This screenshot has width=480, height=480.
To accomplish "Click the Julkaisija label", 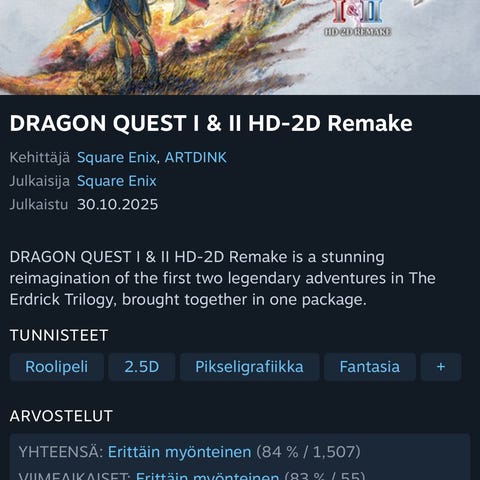I will [x=40, y=181].
